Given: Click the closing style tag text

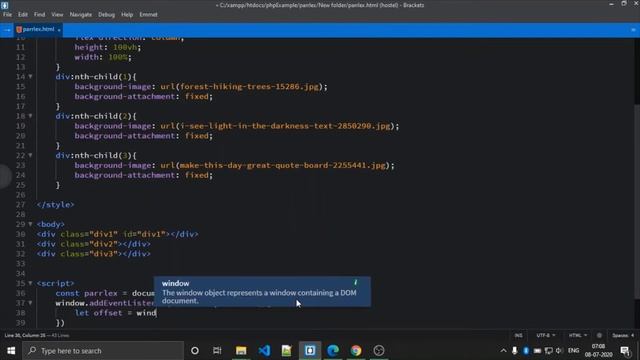Looking at the screenshot, I should click(56, 204).
